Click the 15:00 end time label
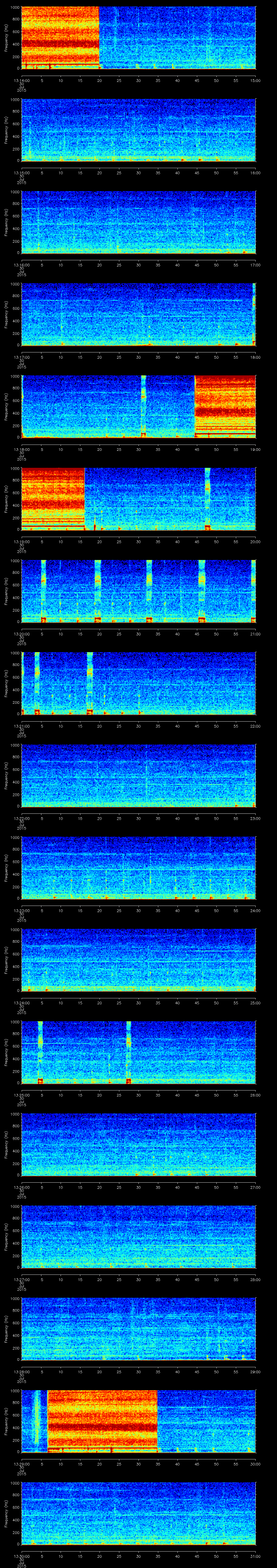Screen dimensions: 277x1568 (x=255, y=80)
